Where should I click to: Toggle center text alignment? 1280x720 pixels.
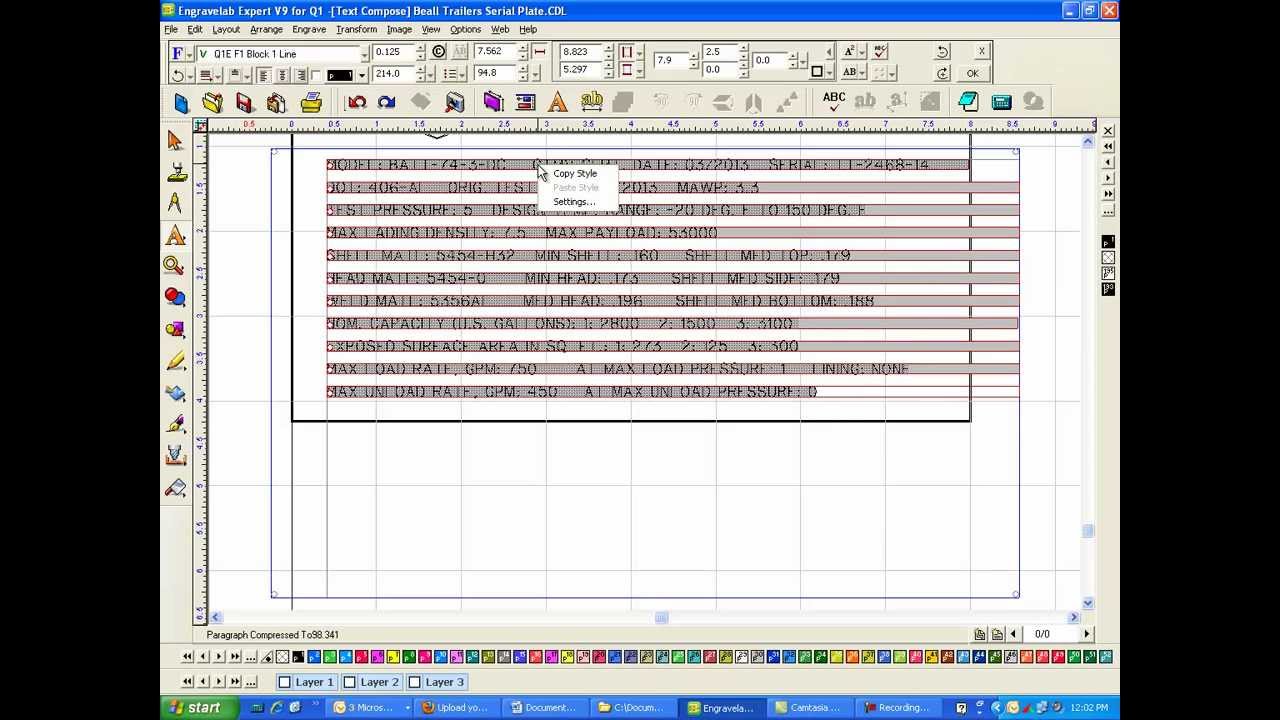pyautogui.click(x=282, y=75)
